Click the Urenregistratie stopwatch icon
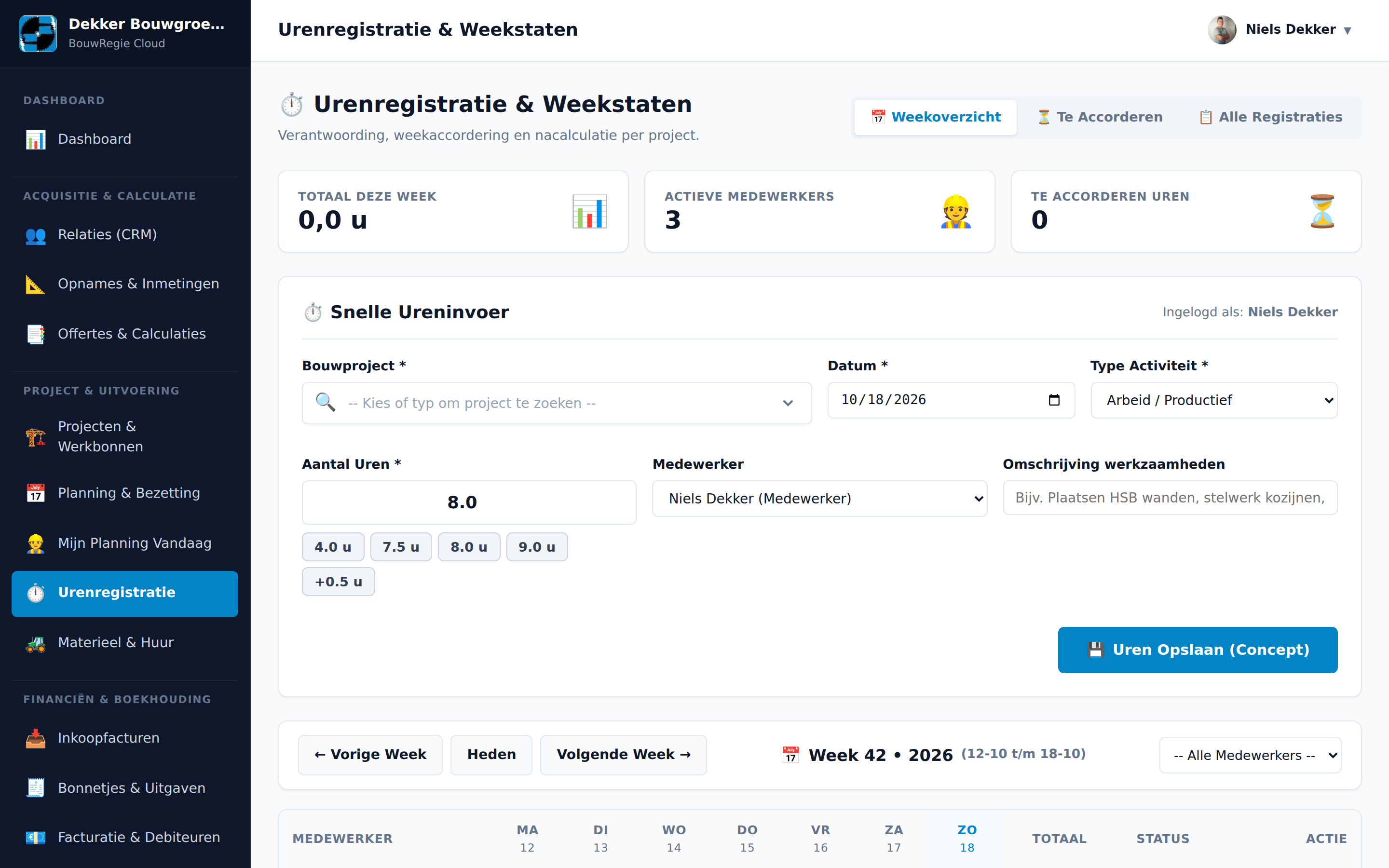Viewport: 1389px width, 868px height. pyautogui.click(x=36, y=593)
